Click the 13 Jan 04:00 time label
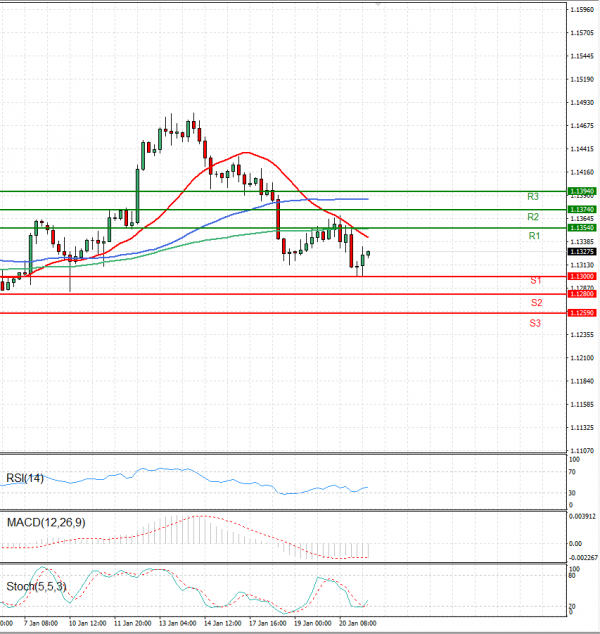This screenshot has width=600, height=634. [x=177, y=623]
